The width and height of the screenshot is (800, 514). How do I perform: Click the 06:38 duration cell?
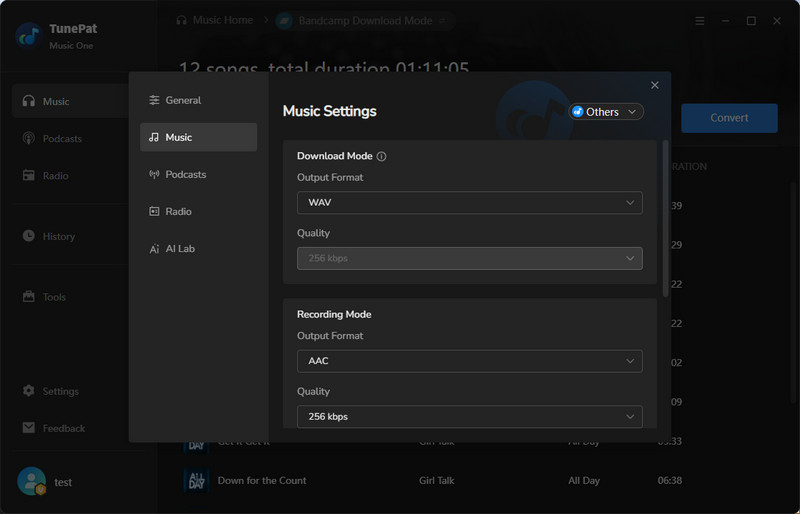coord(669,480)
